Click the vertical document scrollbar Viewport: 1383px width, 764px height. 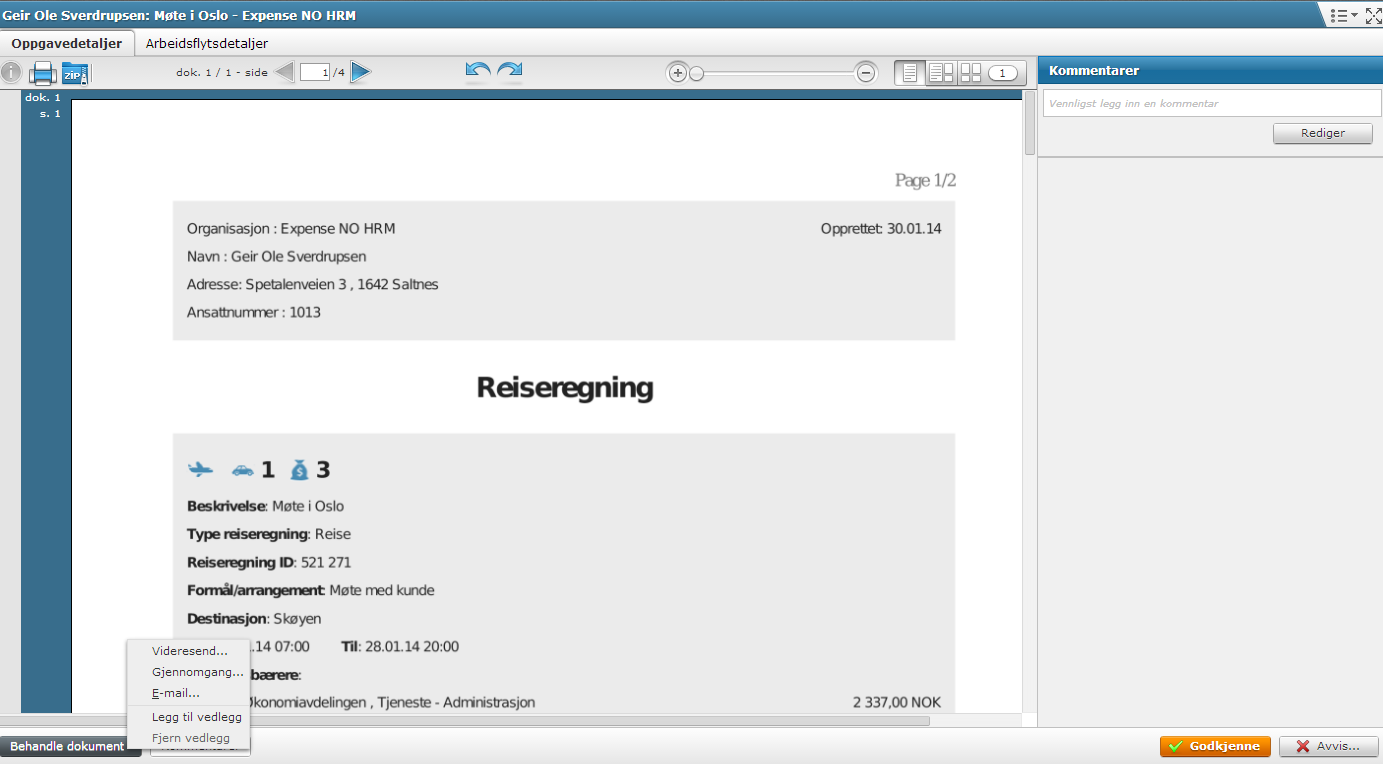(1029, 121)
